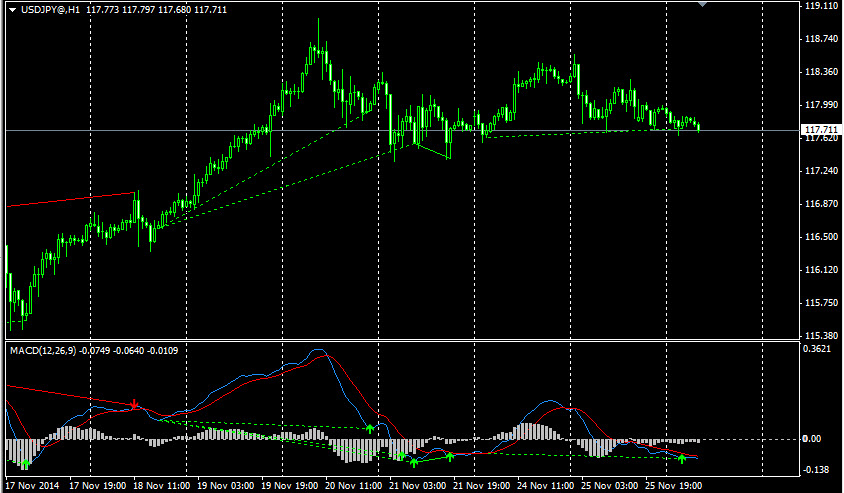Select the last green arrow near 25 Nov 19:00
The width and height of the screenshot is (844, 493).
click(x=682, y=459)
